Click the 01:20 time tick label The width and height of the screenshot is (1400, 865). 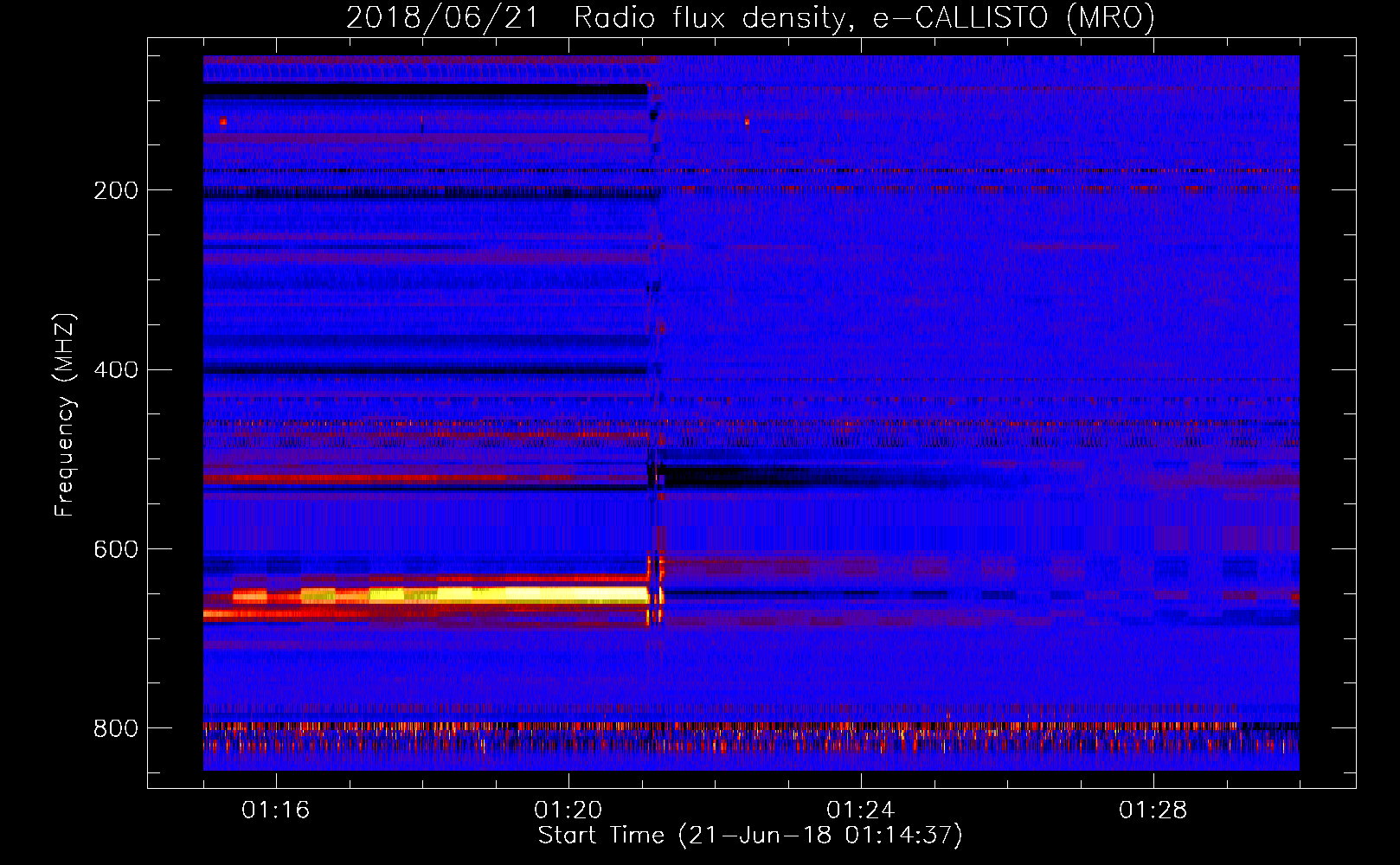click(x=568, y=811)
